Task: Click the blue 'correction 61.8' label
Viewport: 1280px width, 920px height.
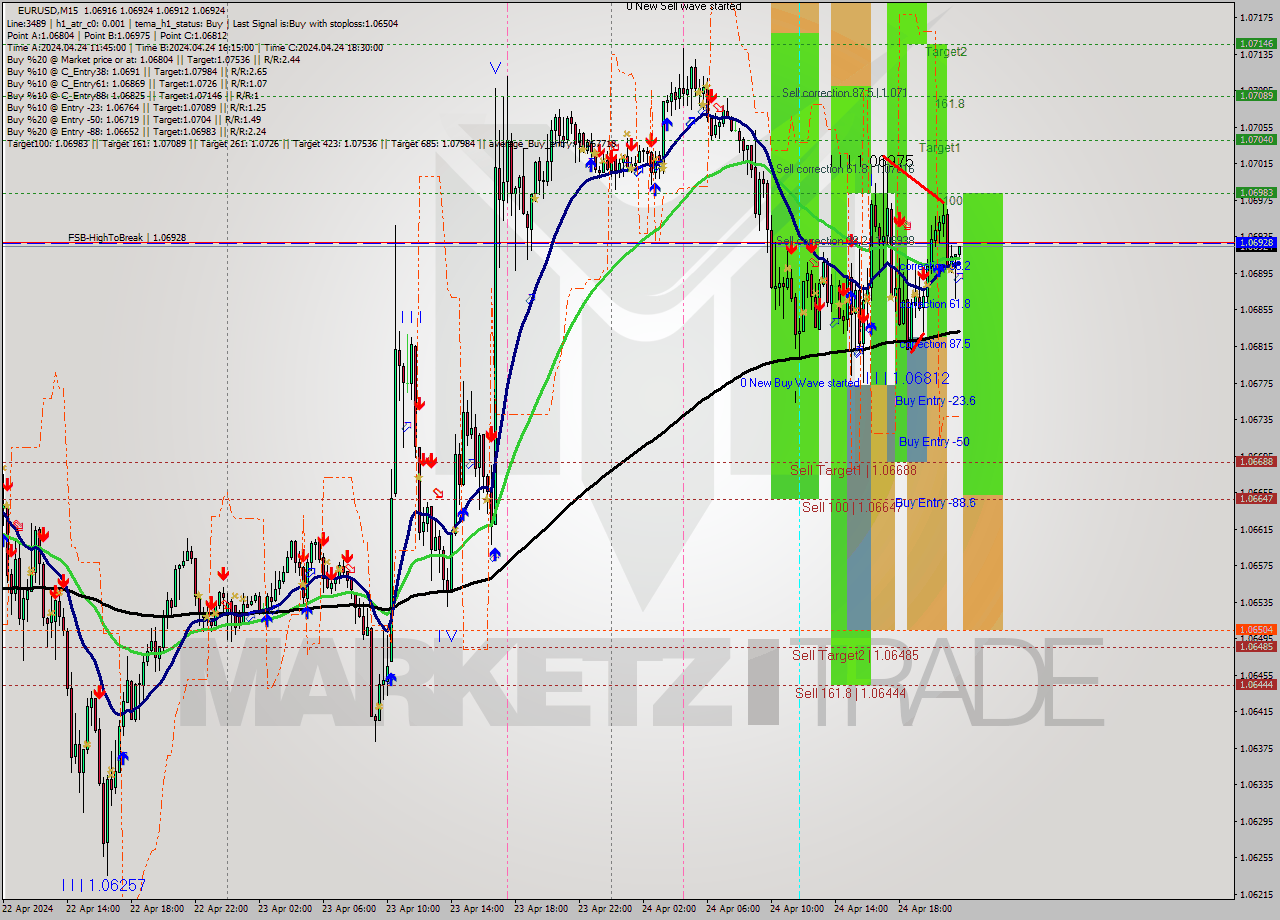Action: pyautogui.click(x=935, y=304)
